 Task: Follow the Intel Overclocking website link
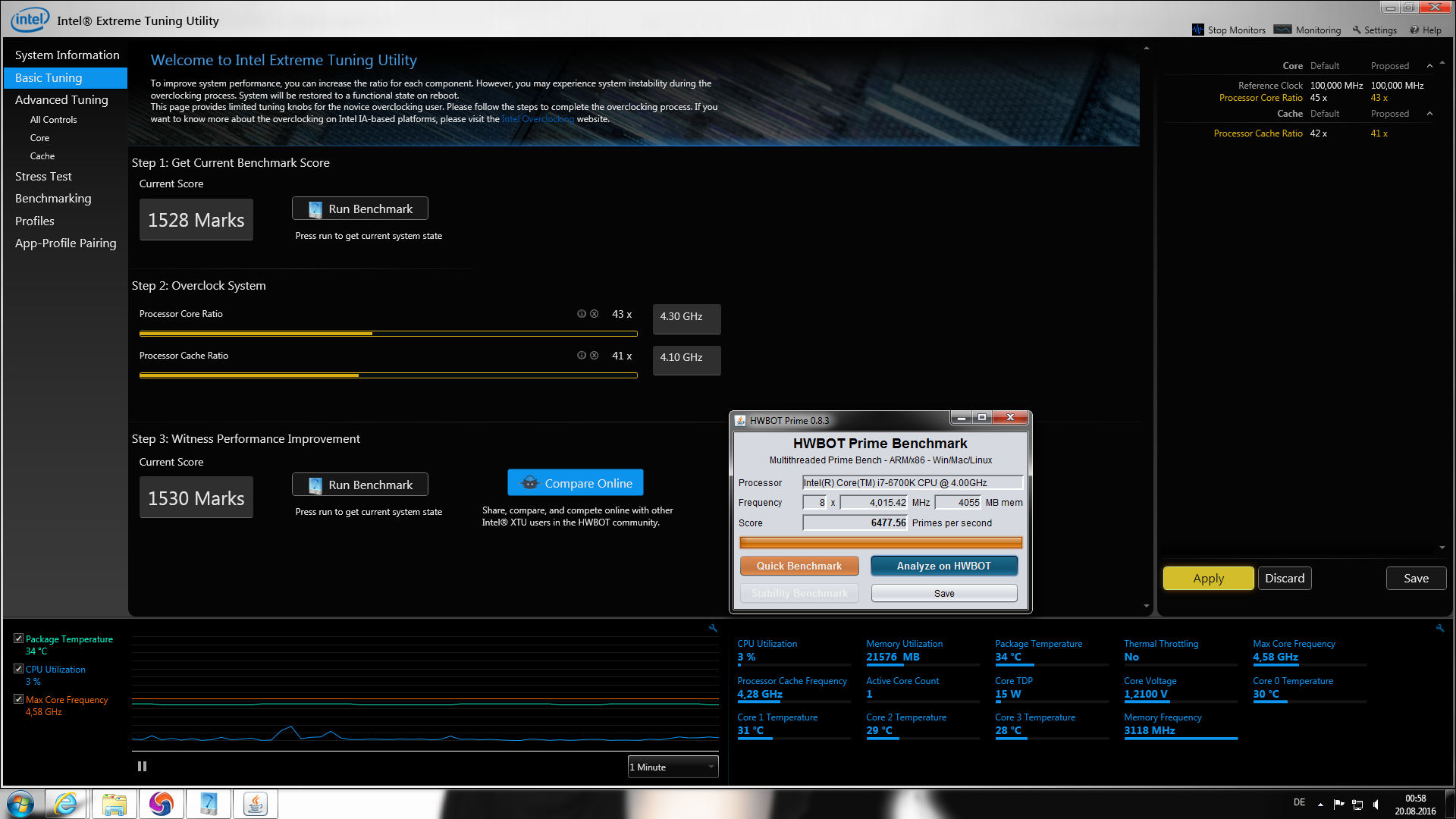(538, 119)
